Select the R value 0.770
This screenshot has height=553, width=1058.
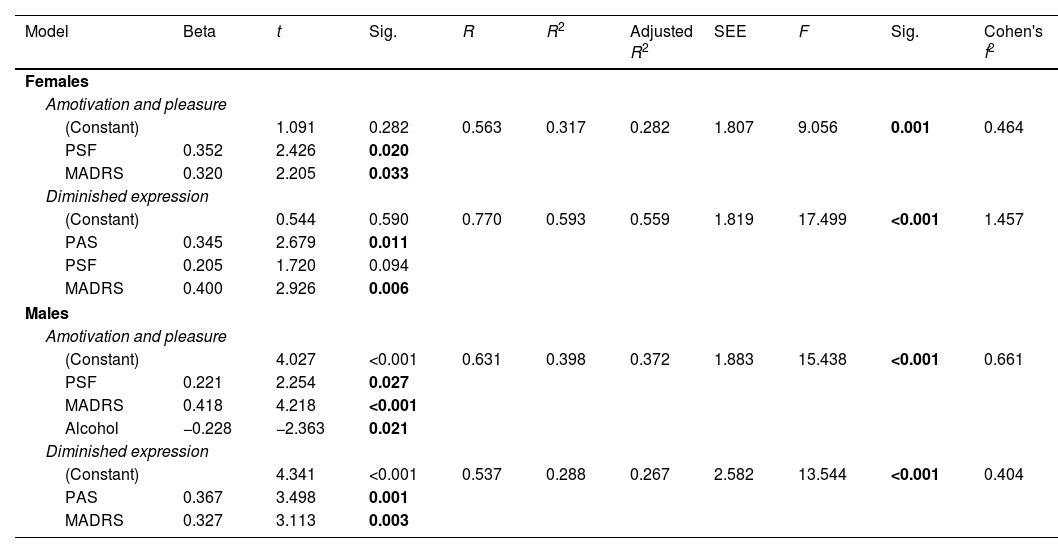[482, 220]
